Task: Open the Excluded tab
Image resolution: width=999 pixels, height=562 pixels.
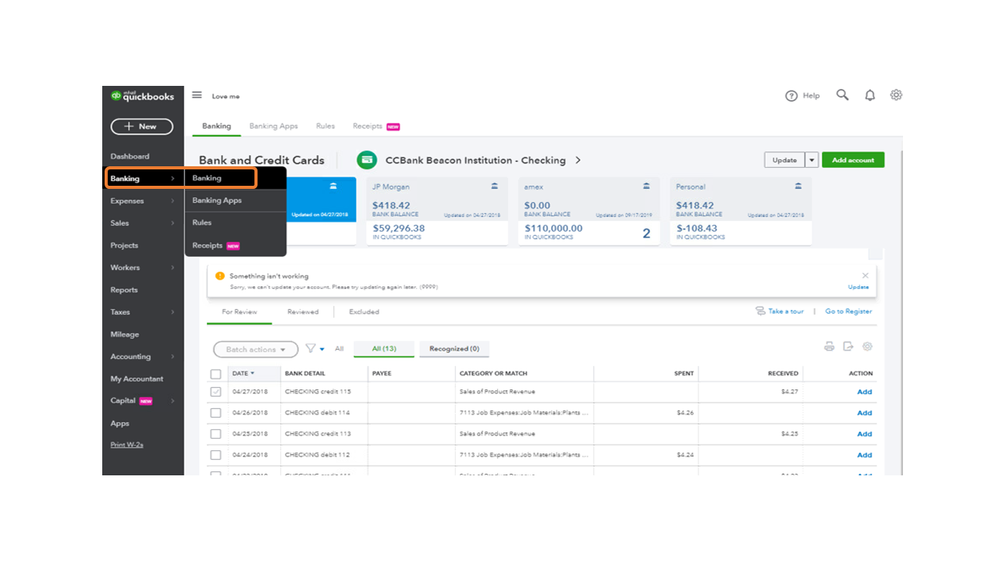Action: 364,312
